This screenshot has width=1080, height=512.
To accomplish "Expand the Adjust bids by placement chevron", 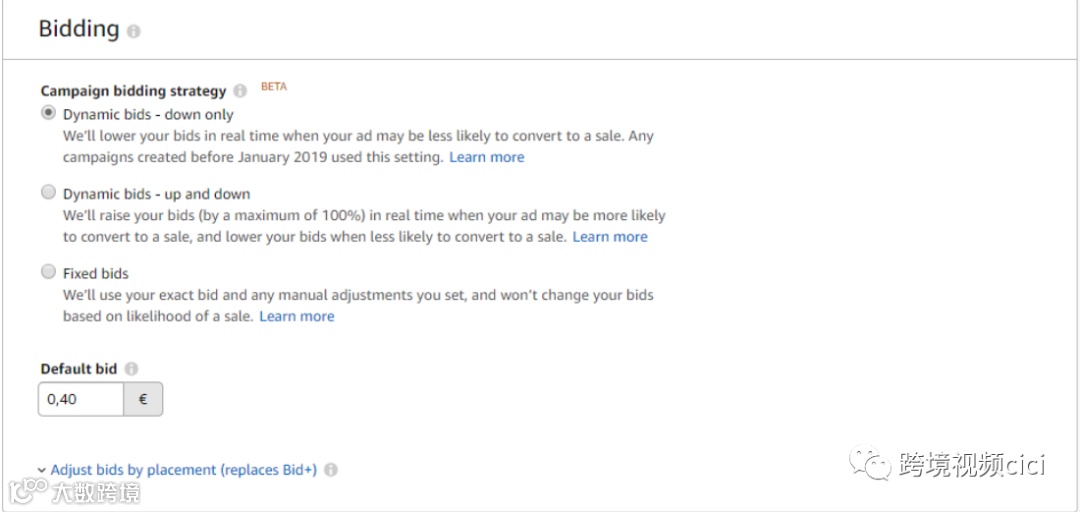I will click(x=41, y=470).
